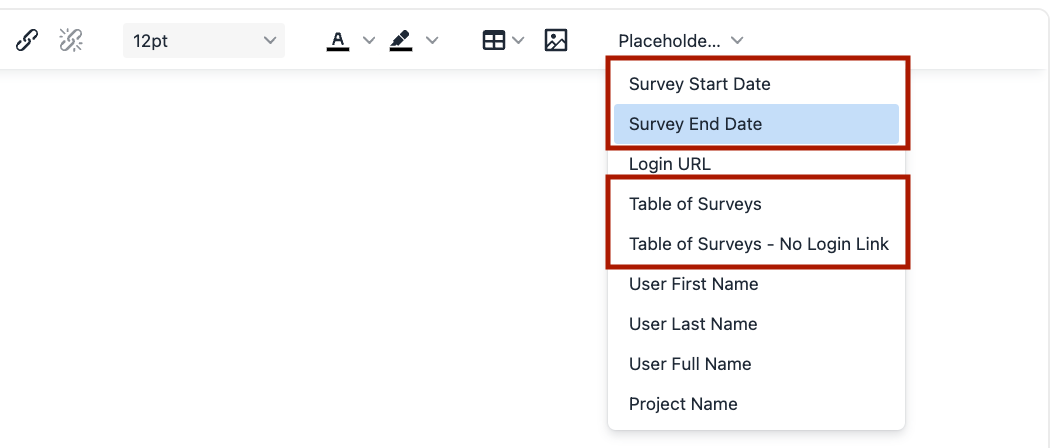
Task: Click the insert table icon
Action: 494,41
